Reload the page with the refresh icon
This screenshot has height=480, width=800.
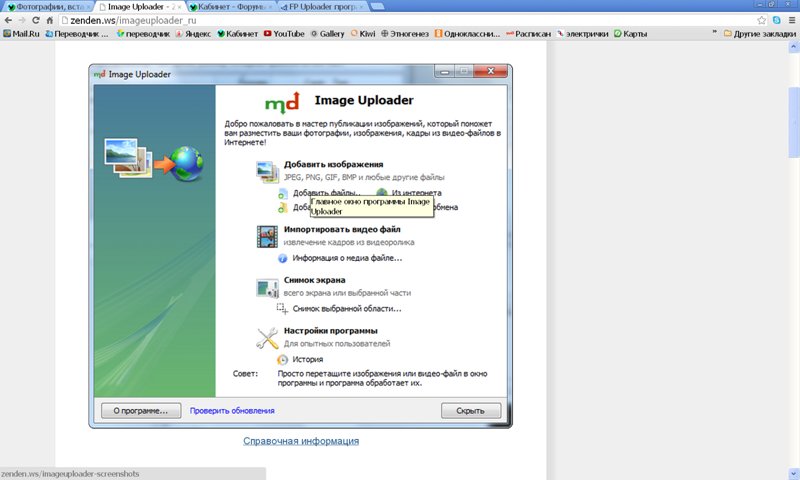(x=36, y=20)
